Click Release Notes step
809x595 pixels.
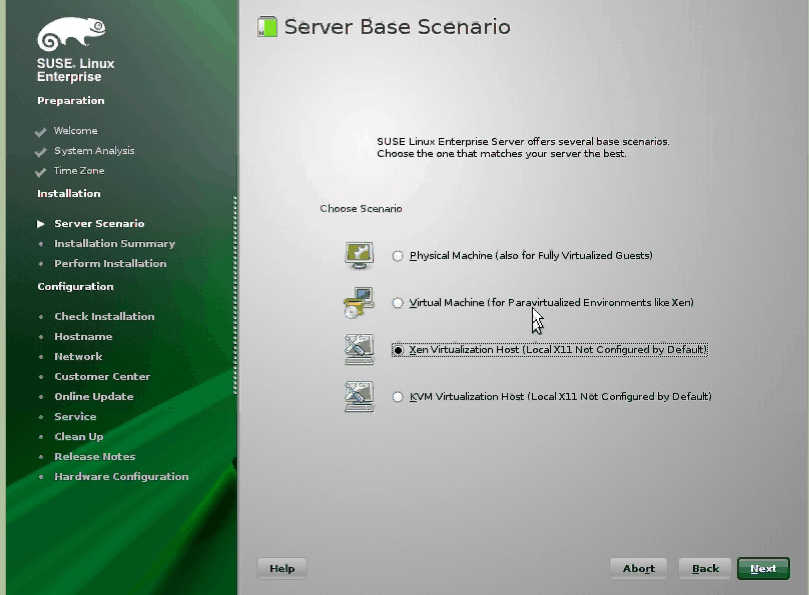[95, 457]
